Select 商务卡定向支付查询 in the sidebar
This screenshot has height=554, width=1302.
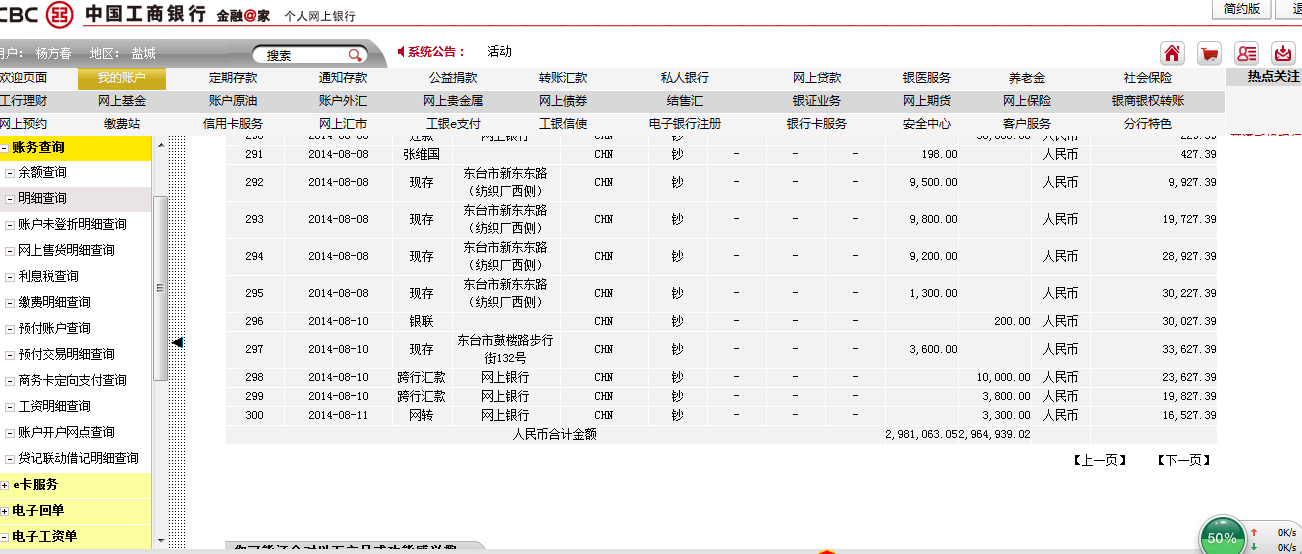(x=72, y=381)
